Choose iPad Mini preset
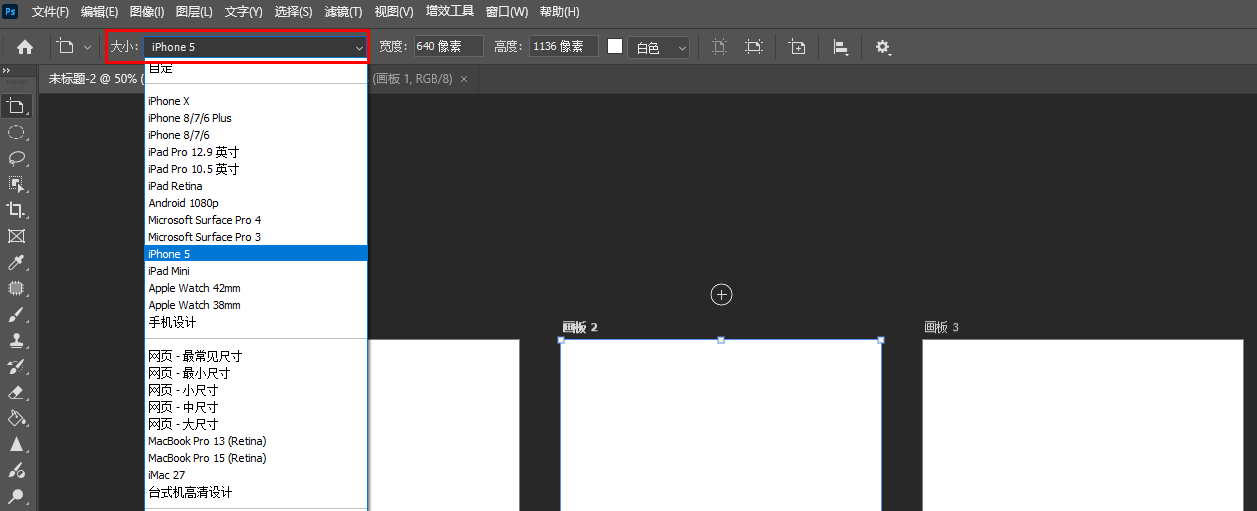 256,271
